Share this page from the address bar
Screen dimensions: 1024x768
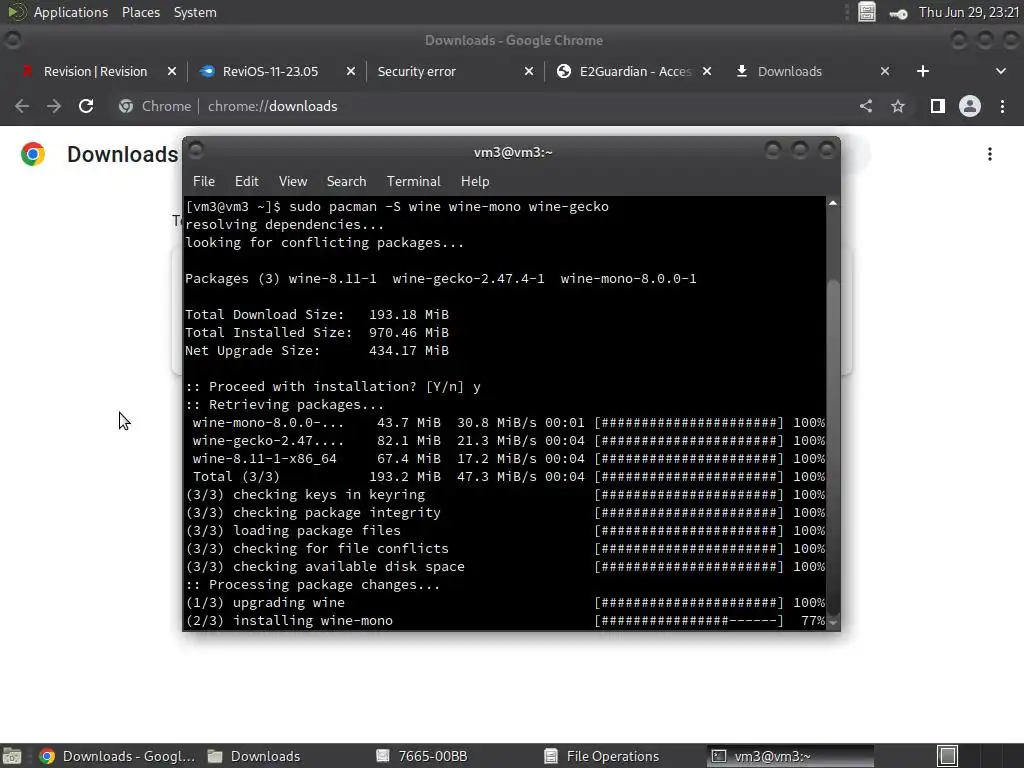click(866, 106)
